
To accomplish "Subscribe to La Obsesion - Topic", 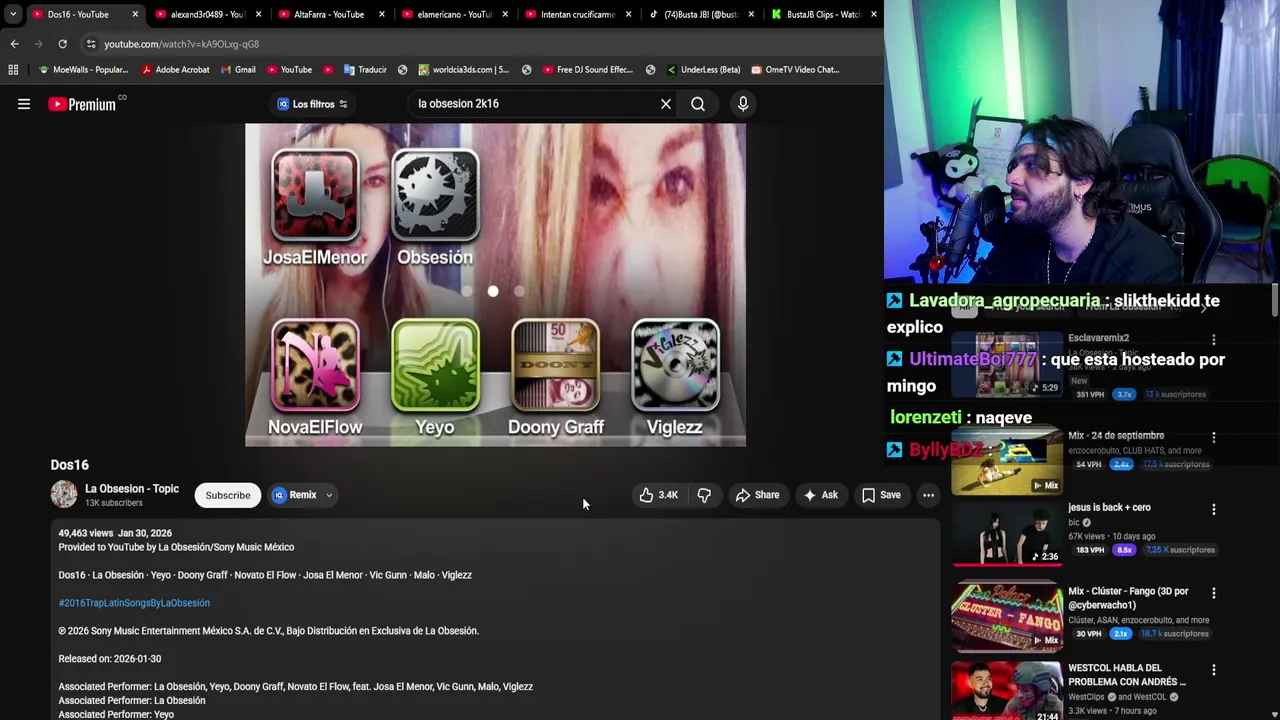I will (228, 495).
